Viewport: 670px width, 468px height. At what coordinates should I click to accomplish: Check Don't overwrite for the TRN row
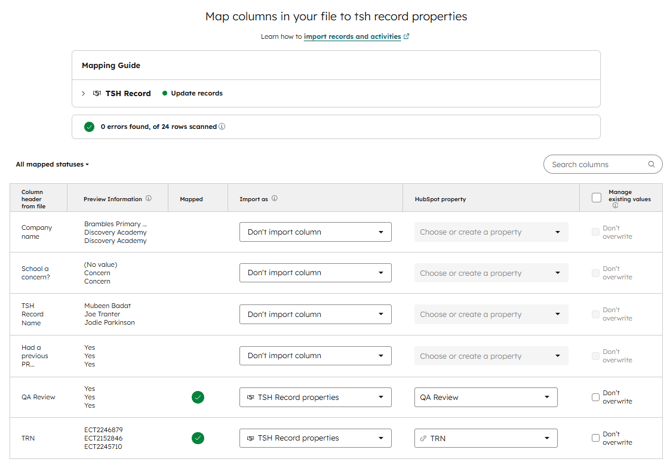(x=596, y=438)
